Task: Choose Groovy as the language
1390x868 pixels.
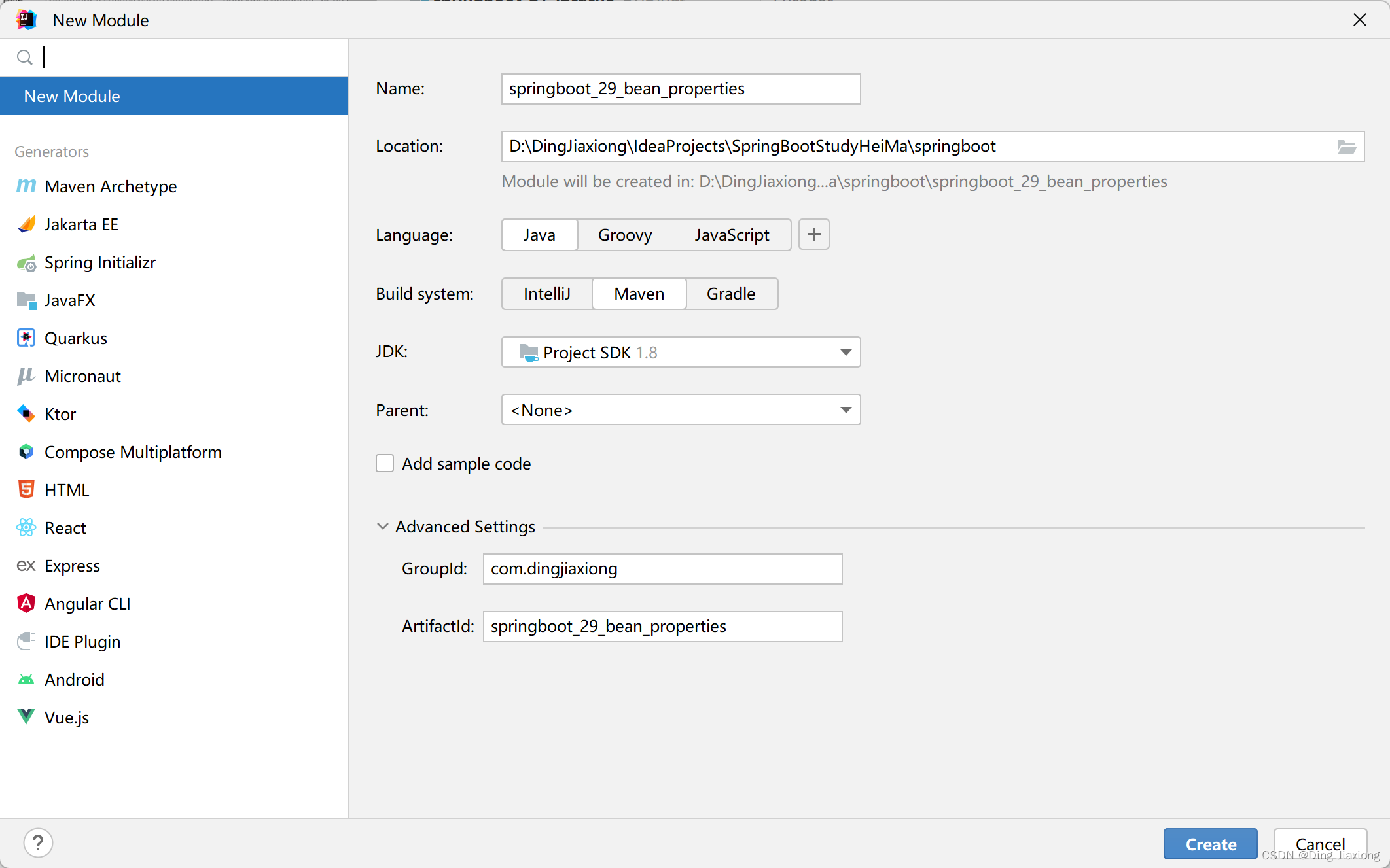Action: coord(624,235)
